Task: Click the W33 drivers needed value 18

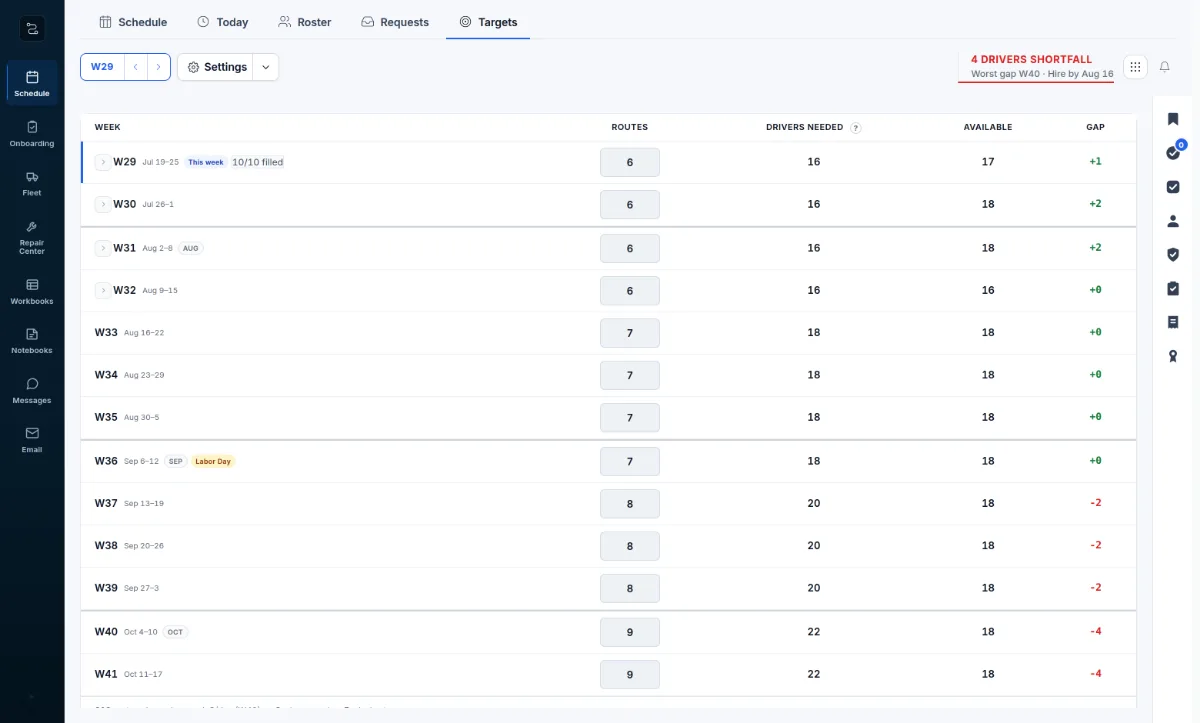Action: point(814,333)
